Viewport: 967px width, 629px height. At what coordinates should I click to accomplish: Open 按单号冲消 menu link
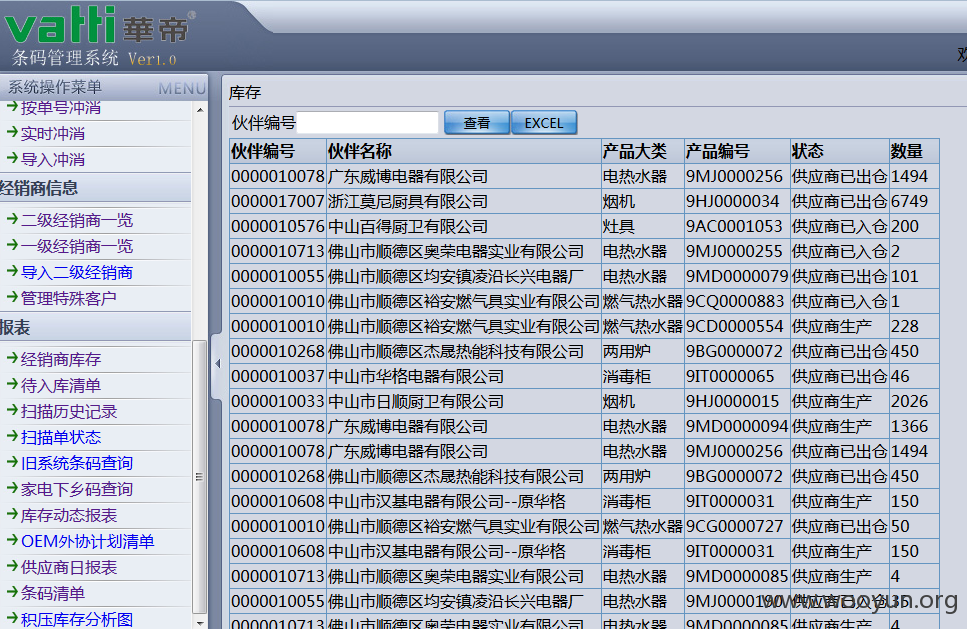point(60,107)
